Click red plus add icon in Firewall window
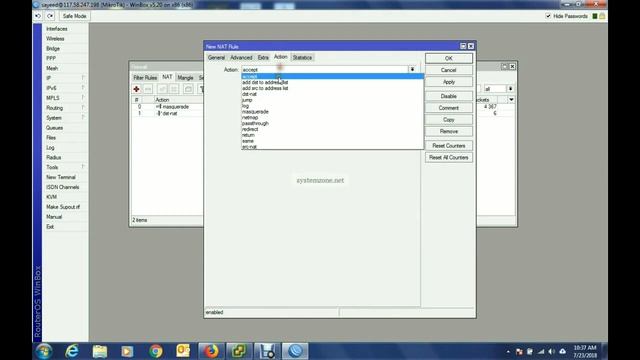 tap(136, 89)
